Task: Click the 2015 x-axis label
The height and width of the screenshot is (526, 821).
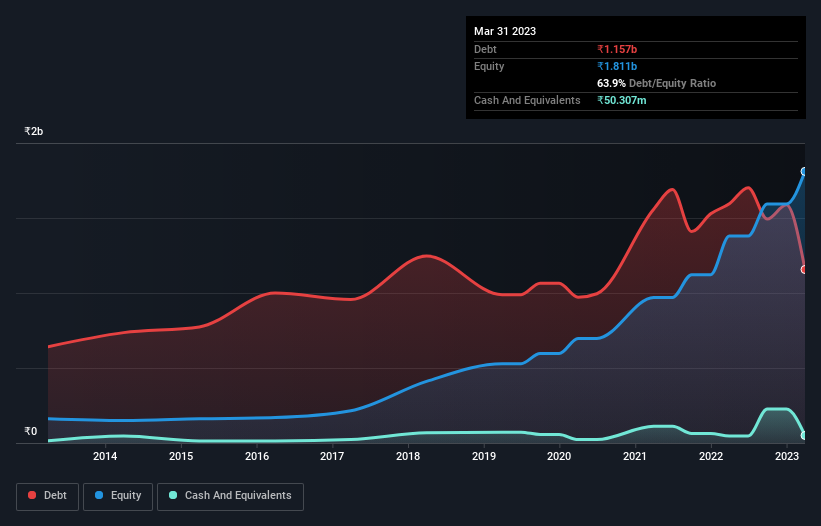Action: tap(181, 456)
